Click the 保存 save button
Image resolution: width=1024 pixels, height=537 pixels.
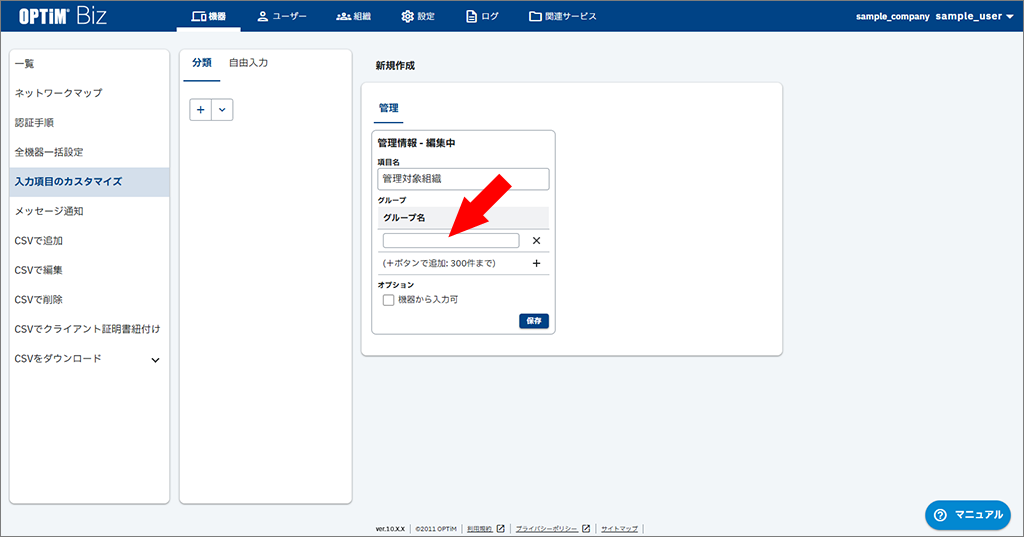click(x=534, y=321)
